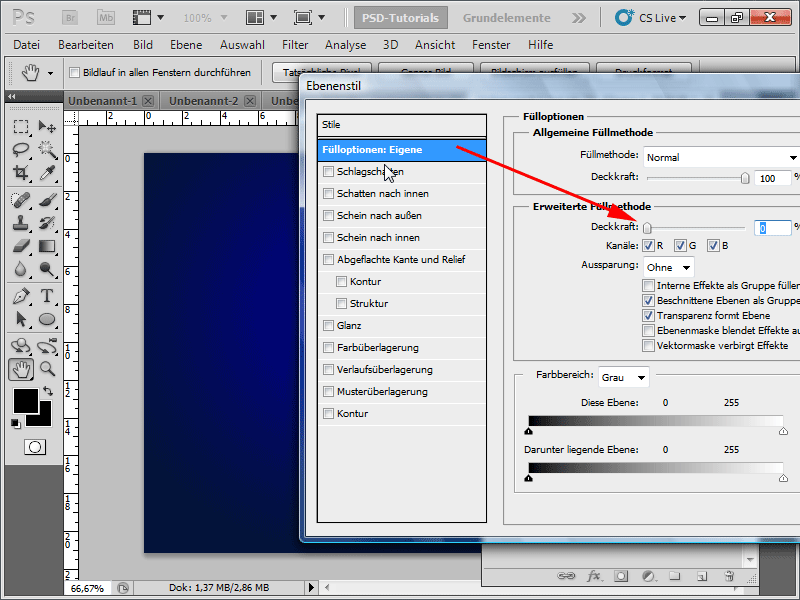800x600 pixels.
Task: Select the Clone Stamp tool
Action: click(20, 223)
